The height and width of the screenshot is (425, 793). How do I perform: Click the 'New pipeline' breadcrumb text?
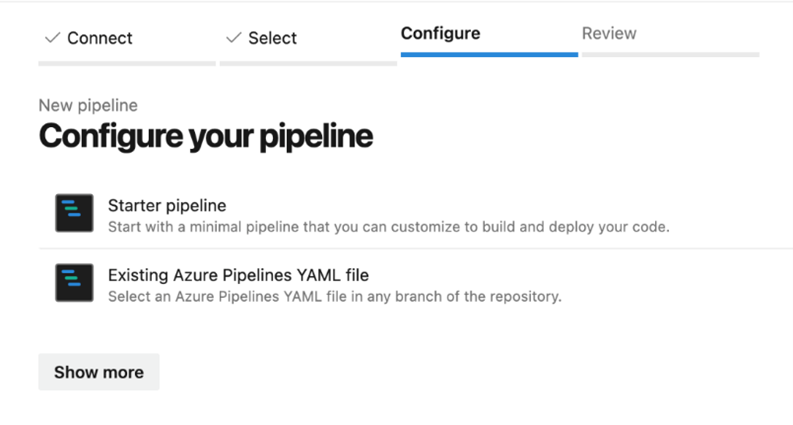88,105
